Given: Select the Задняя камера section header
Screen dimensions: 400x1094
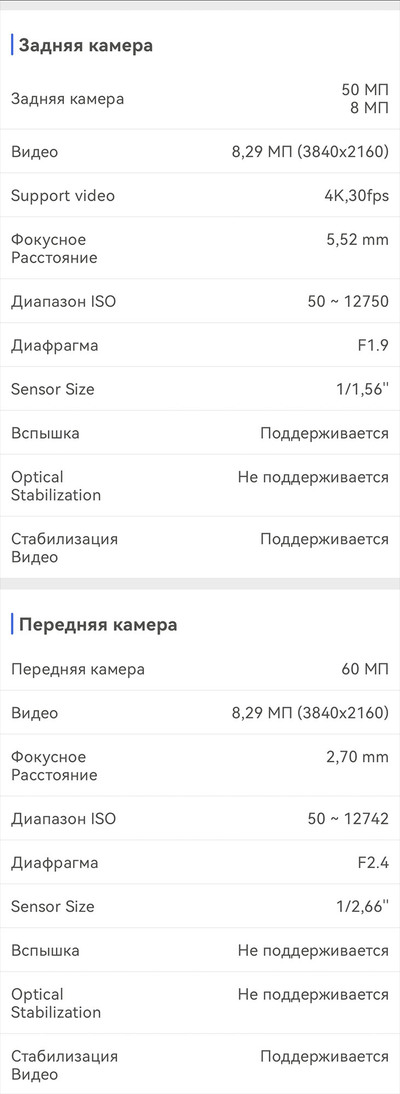Looking at the screenshot, I should [85, 46].
